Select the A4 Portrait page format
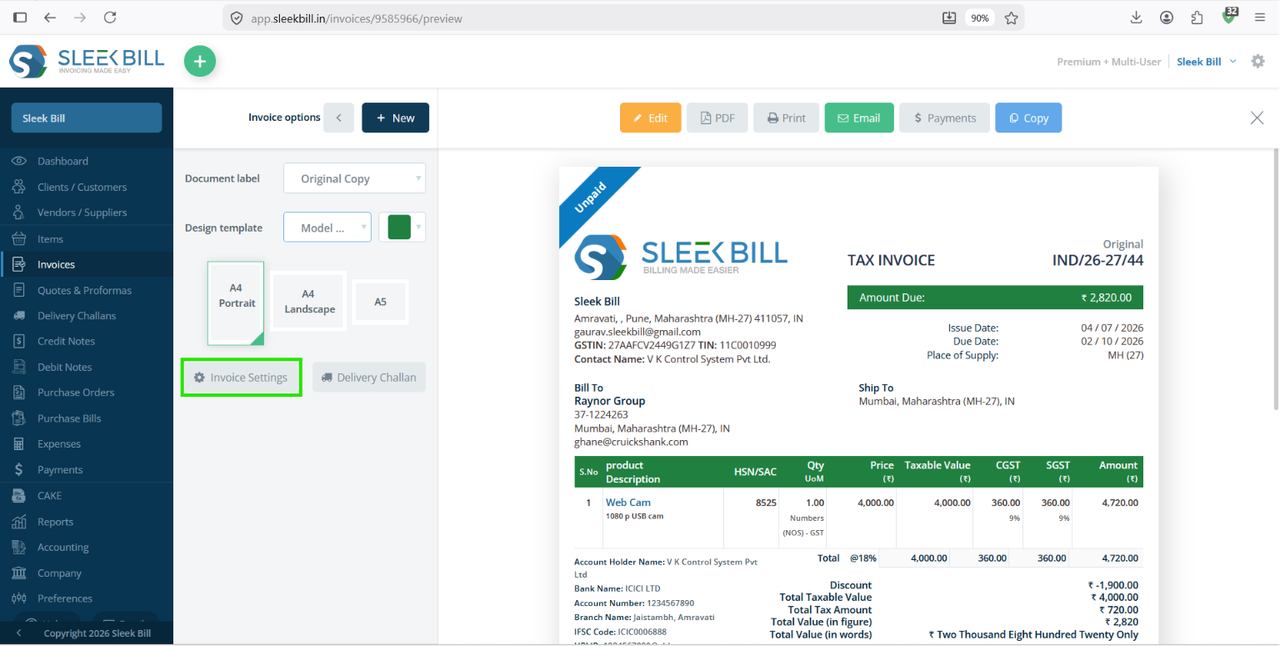Viewport: 1280px width, 646px height. (236, 303)
